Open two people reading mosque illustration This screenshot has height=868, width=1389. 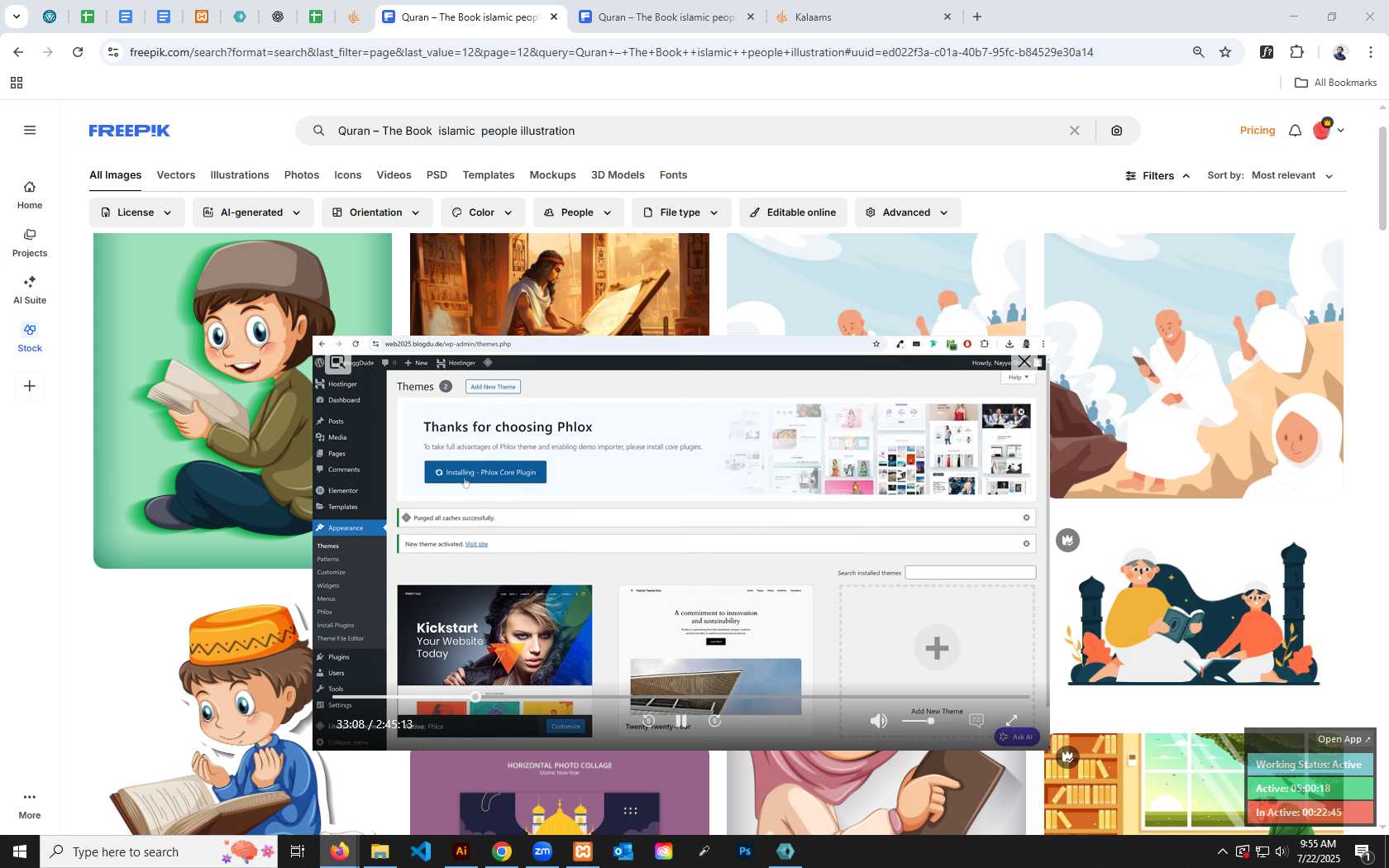pos(1194,616)
